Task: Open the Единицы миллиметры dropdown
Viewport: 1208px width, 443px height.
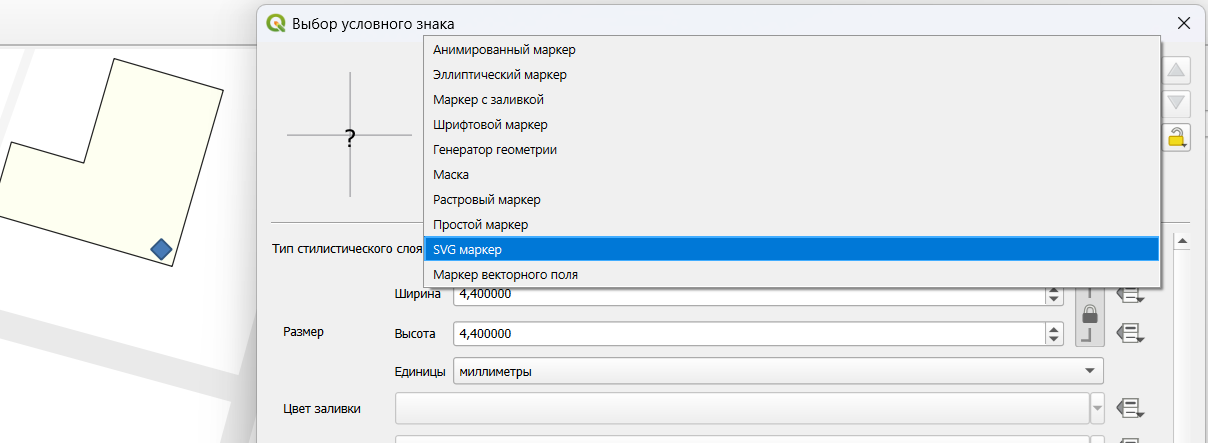Action: (778, 371)
